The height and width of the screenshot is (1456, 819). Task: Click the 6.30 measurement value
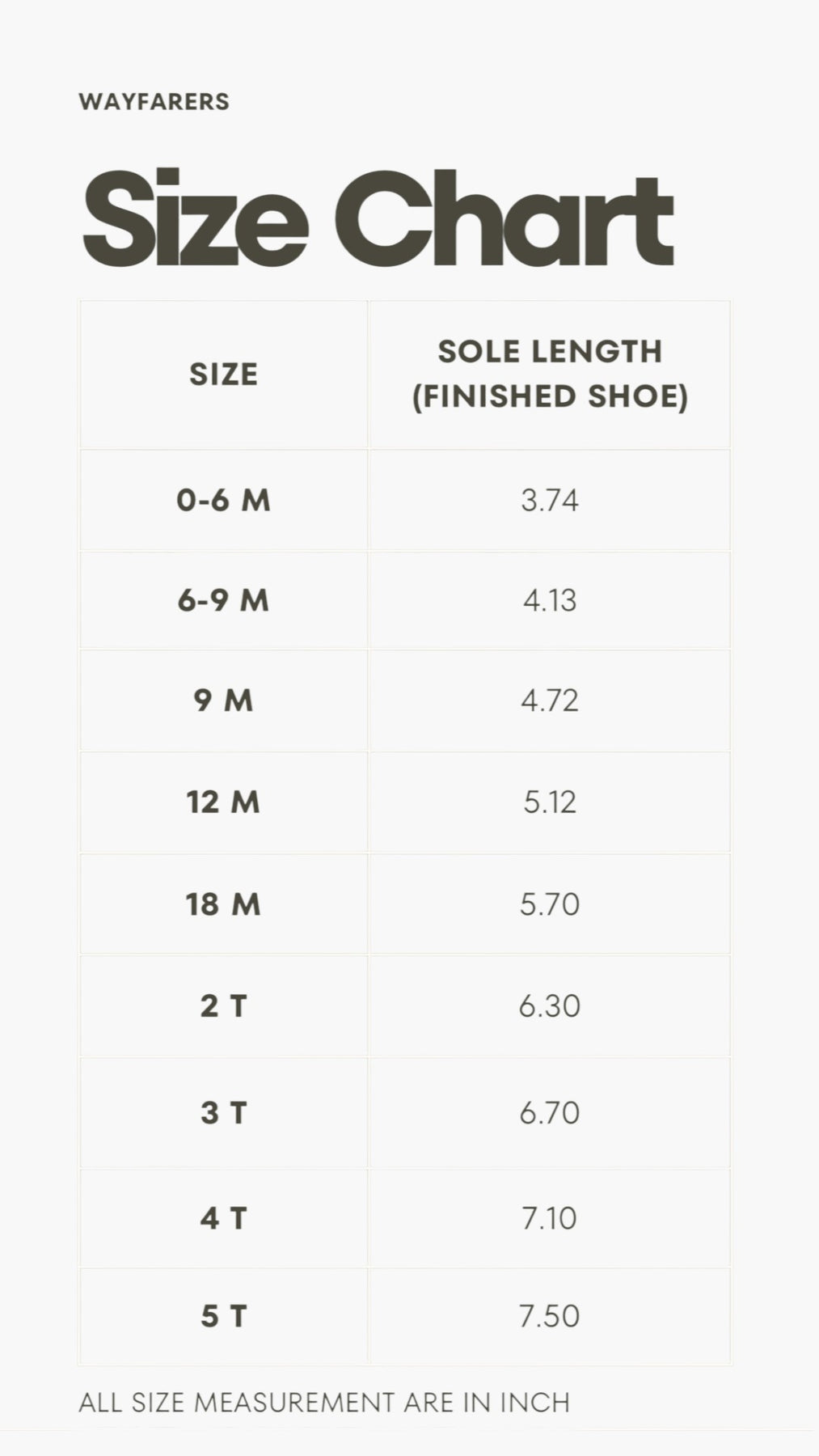click(x=550, y=1005)
